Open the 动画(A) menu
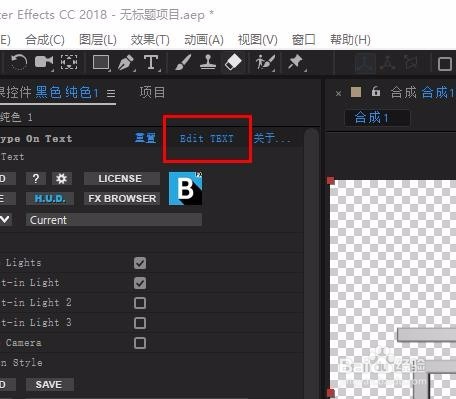 pos(204,40)
